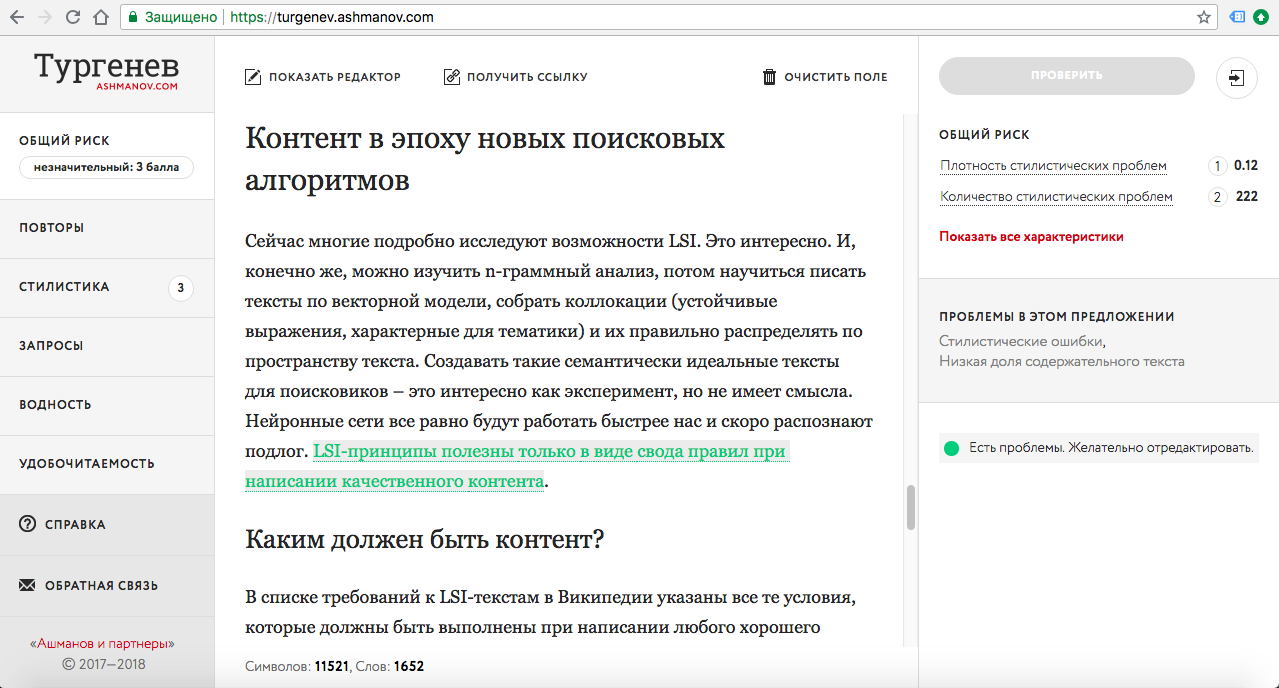
Task: Click the pencil icon beside Показать редактор
Action: (x=253, y=77)
